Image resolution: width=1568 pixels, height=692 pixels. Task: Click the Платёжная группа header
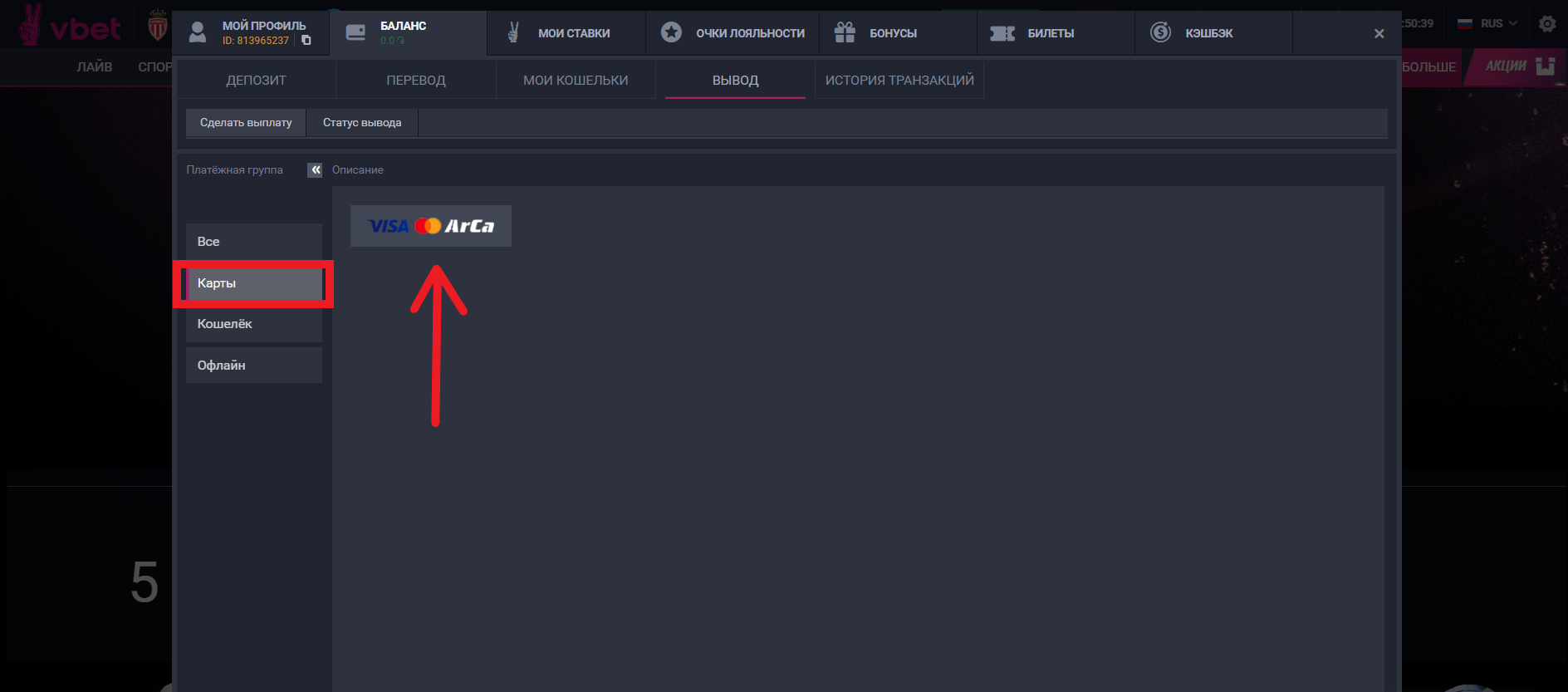click(x=234, y=169)
